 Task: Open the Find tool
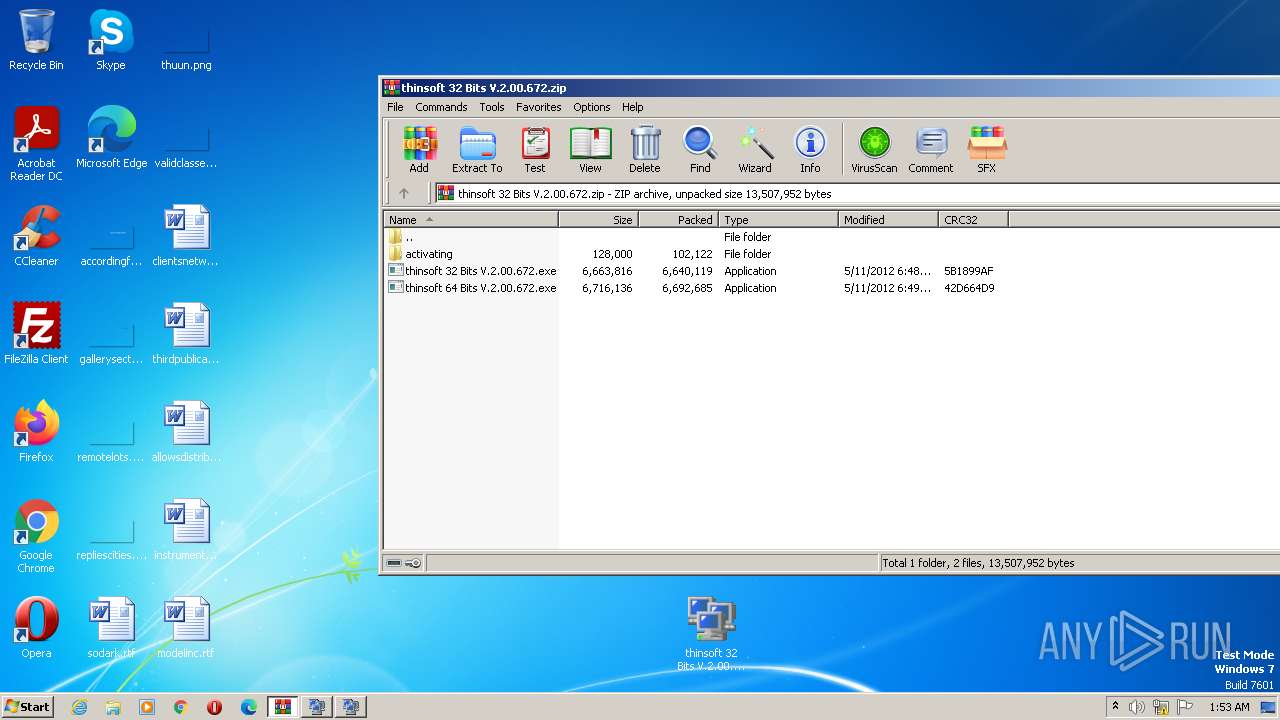pyautogui.click(x=700, y=150)
